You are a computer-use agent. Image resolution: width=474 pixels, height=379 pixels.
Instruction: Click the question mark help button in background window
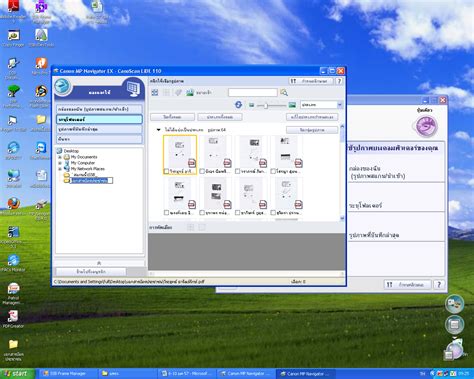439,284
